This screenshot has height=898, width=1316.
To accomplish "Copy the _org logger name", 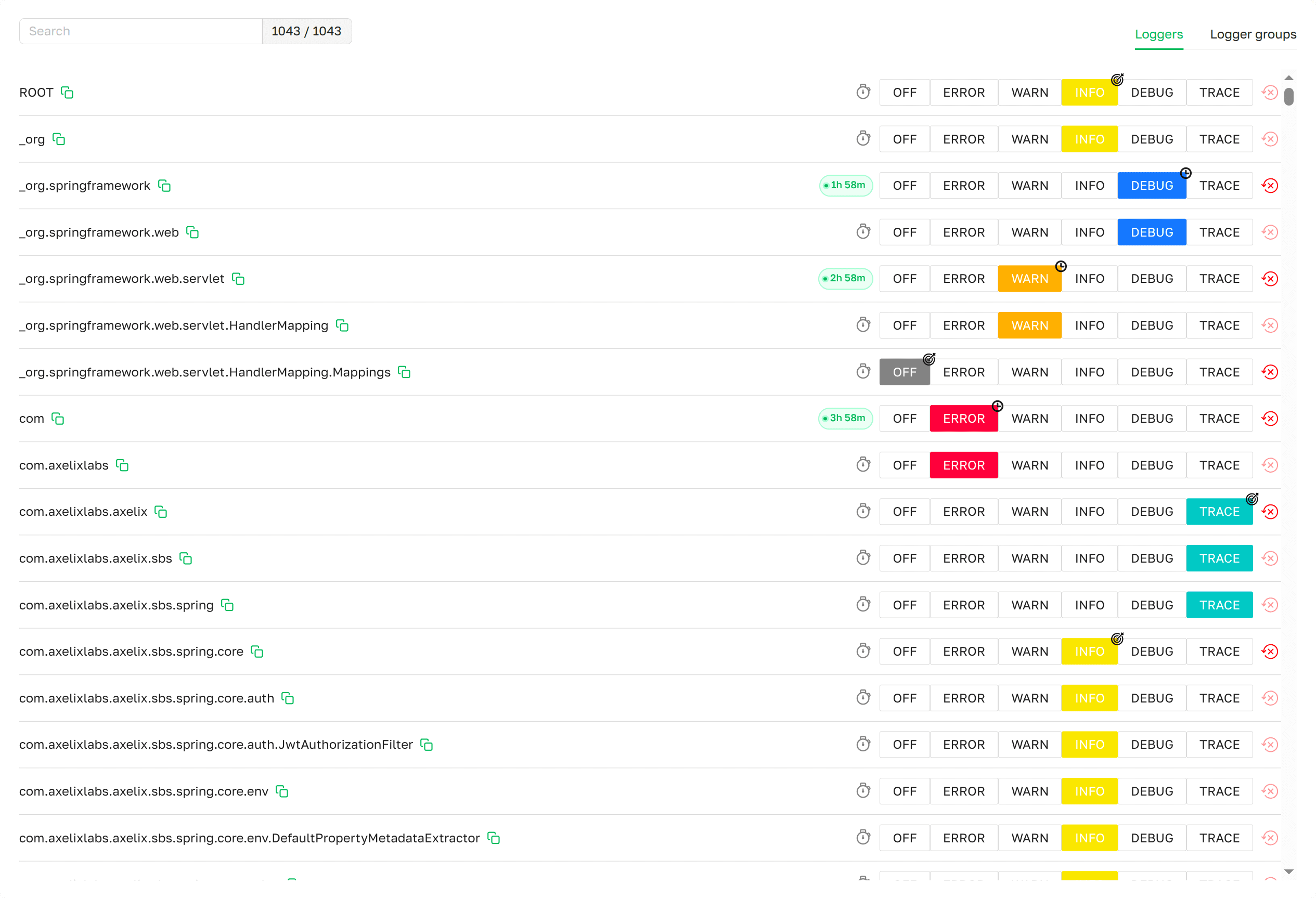I will (x=59, y=139).
